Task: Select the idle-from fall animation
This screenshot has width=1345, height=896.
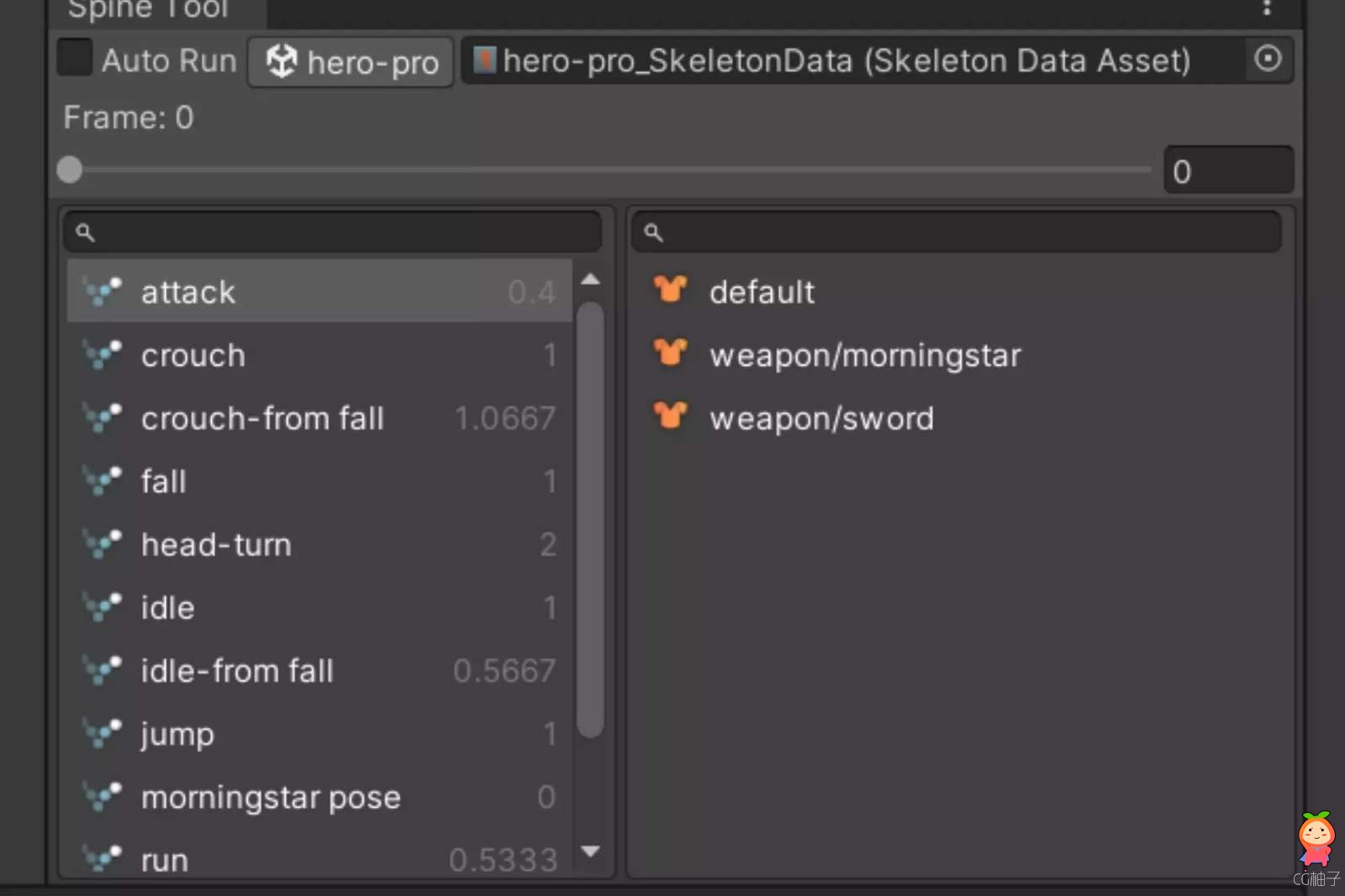Action: pos(319,670)
